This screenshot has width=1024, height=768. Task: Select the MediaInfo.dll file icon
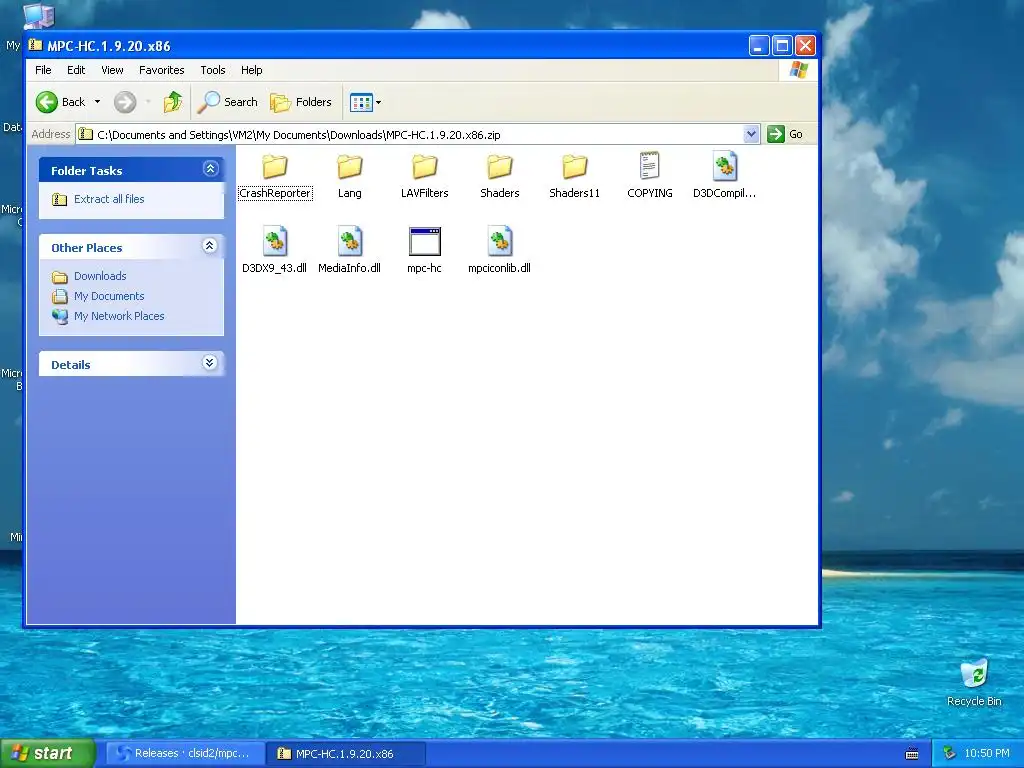point(349,241)
